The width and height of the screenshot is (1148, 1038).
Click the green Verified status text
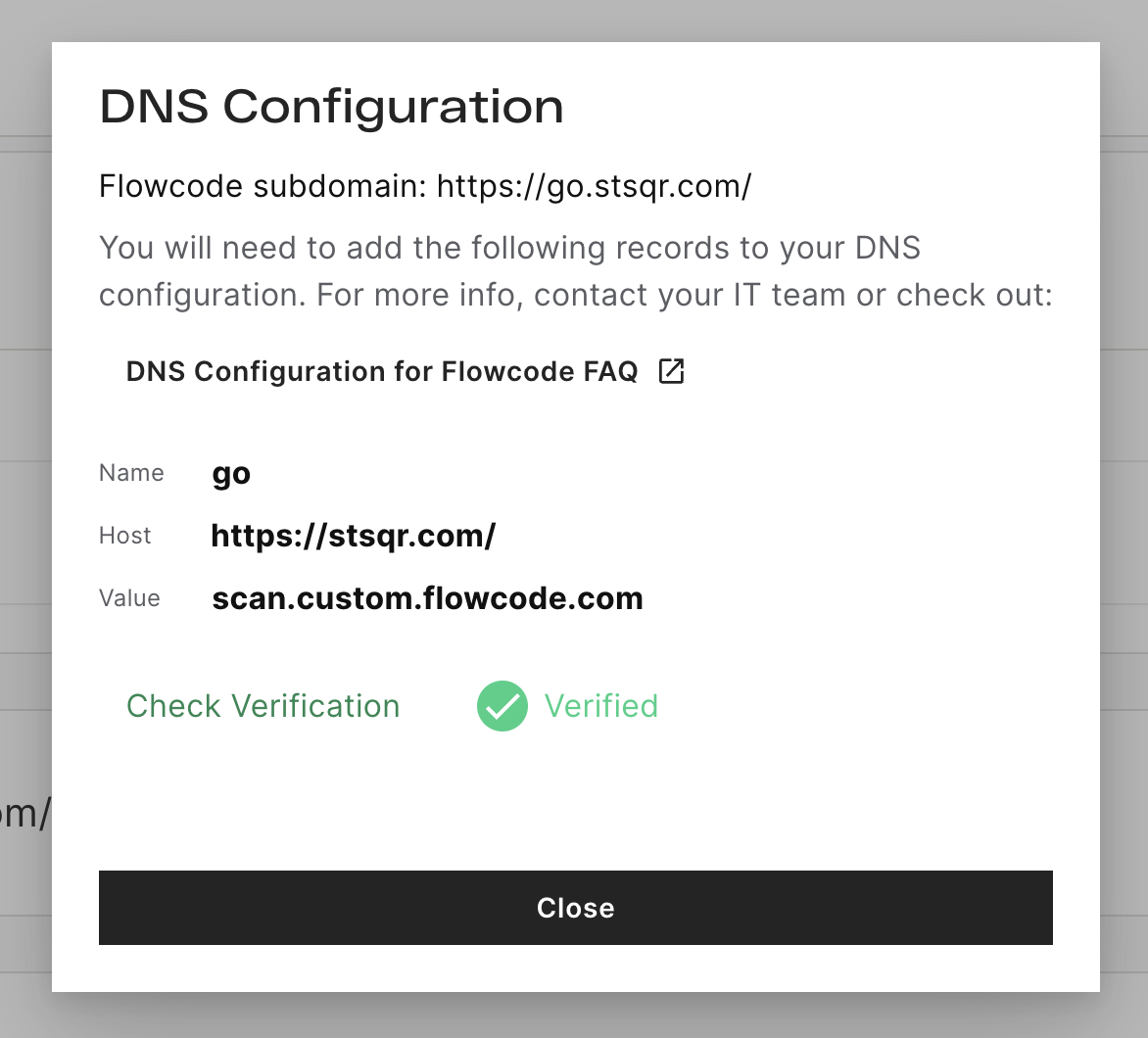click(x=601, y=706)
